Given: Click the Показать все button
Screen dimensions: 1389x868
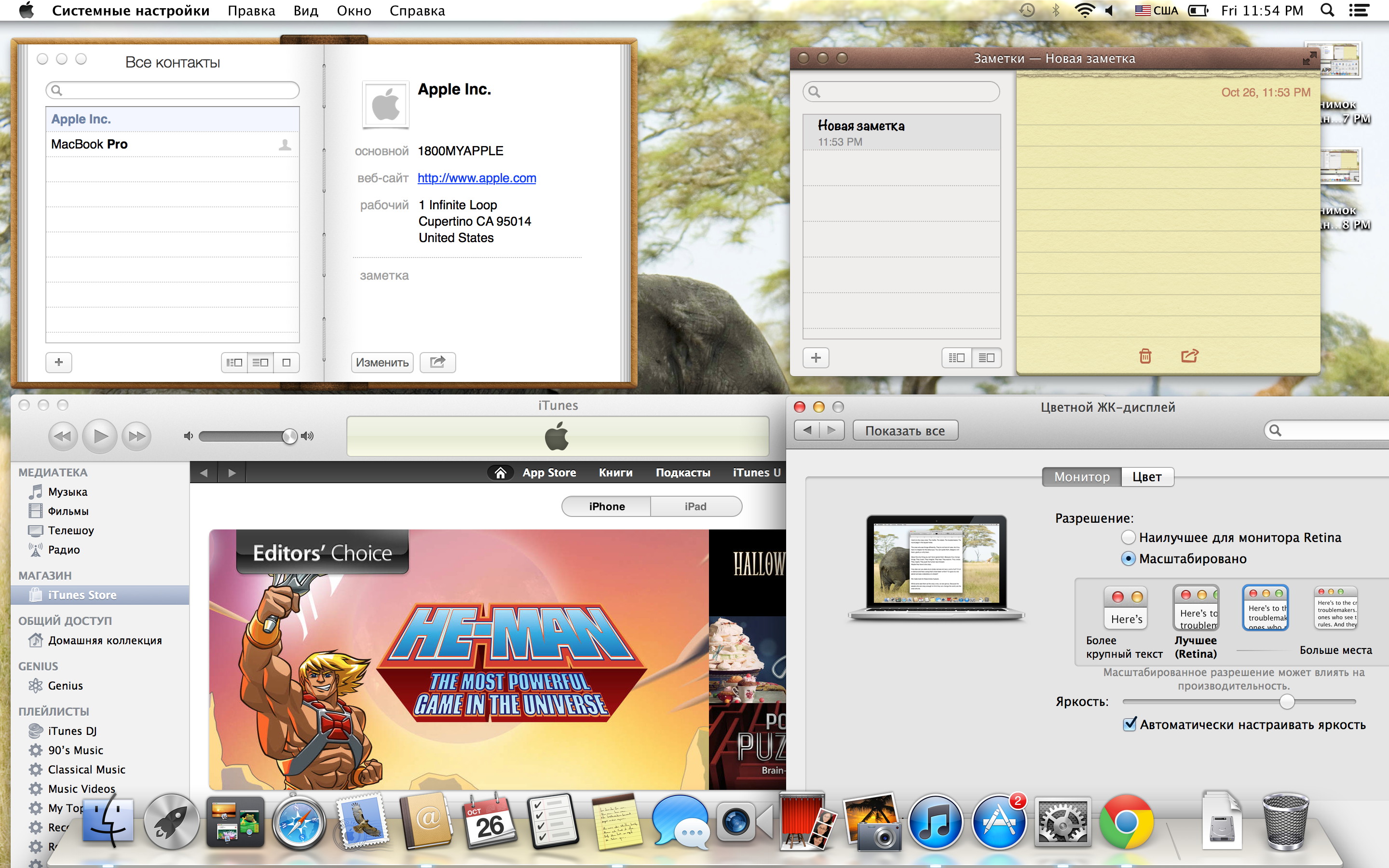Looking at the screenshot, I should click(905, 431).
